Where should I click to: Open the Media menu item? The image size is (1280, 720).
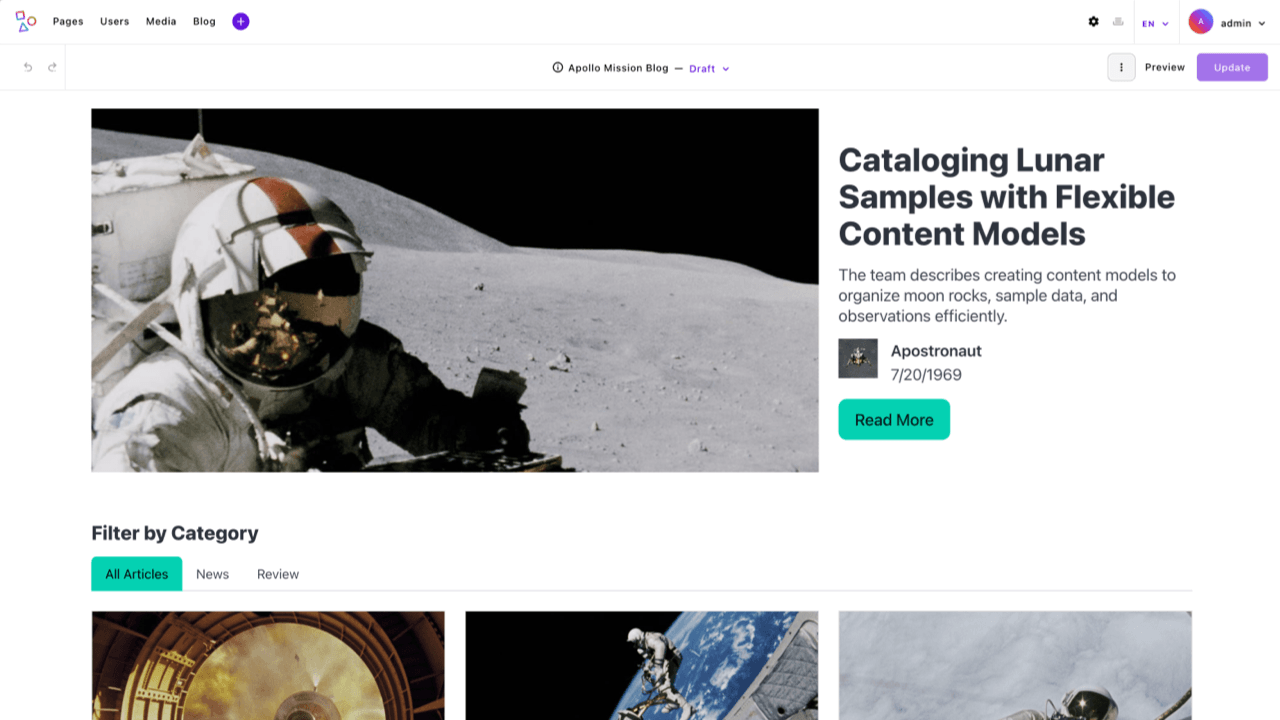161,21
